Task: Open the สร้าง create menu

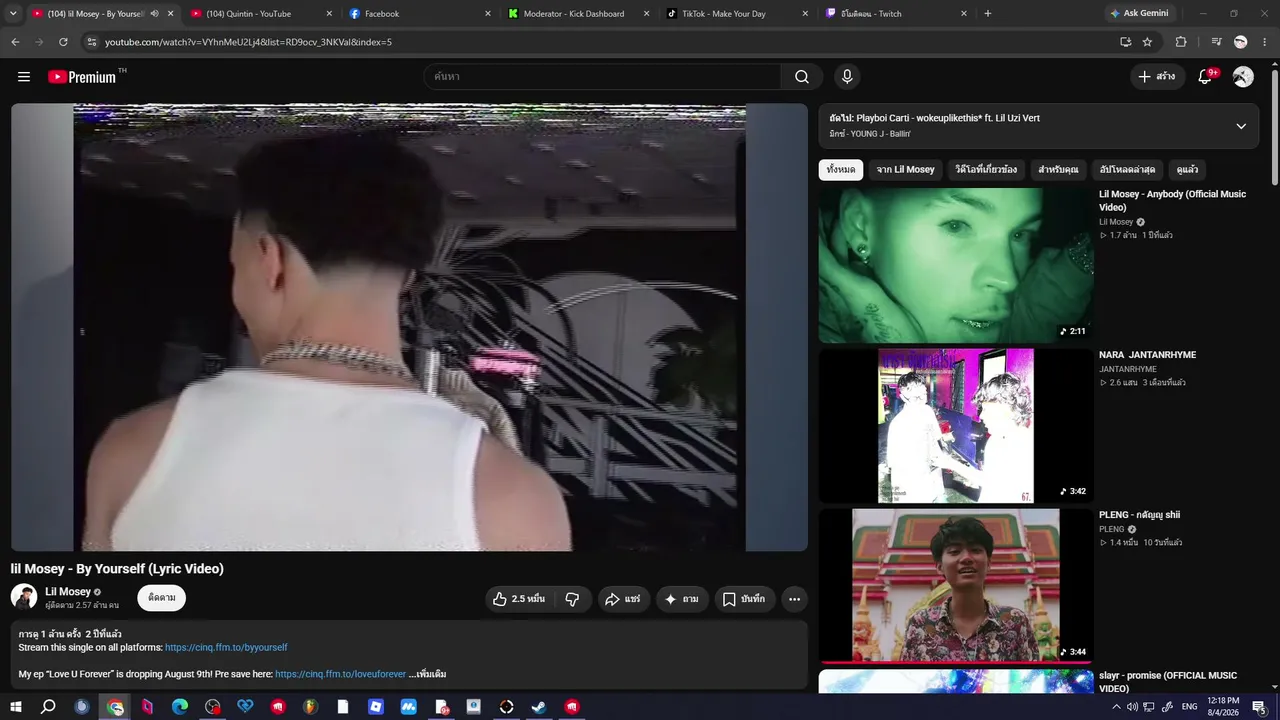Action: (x=1157, y=77)
